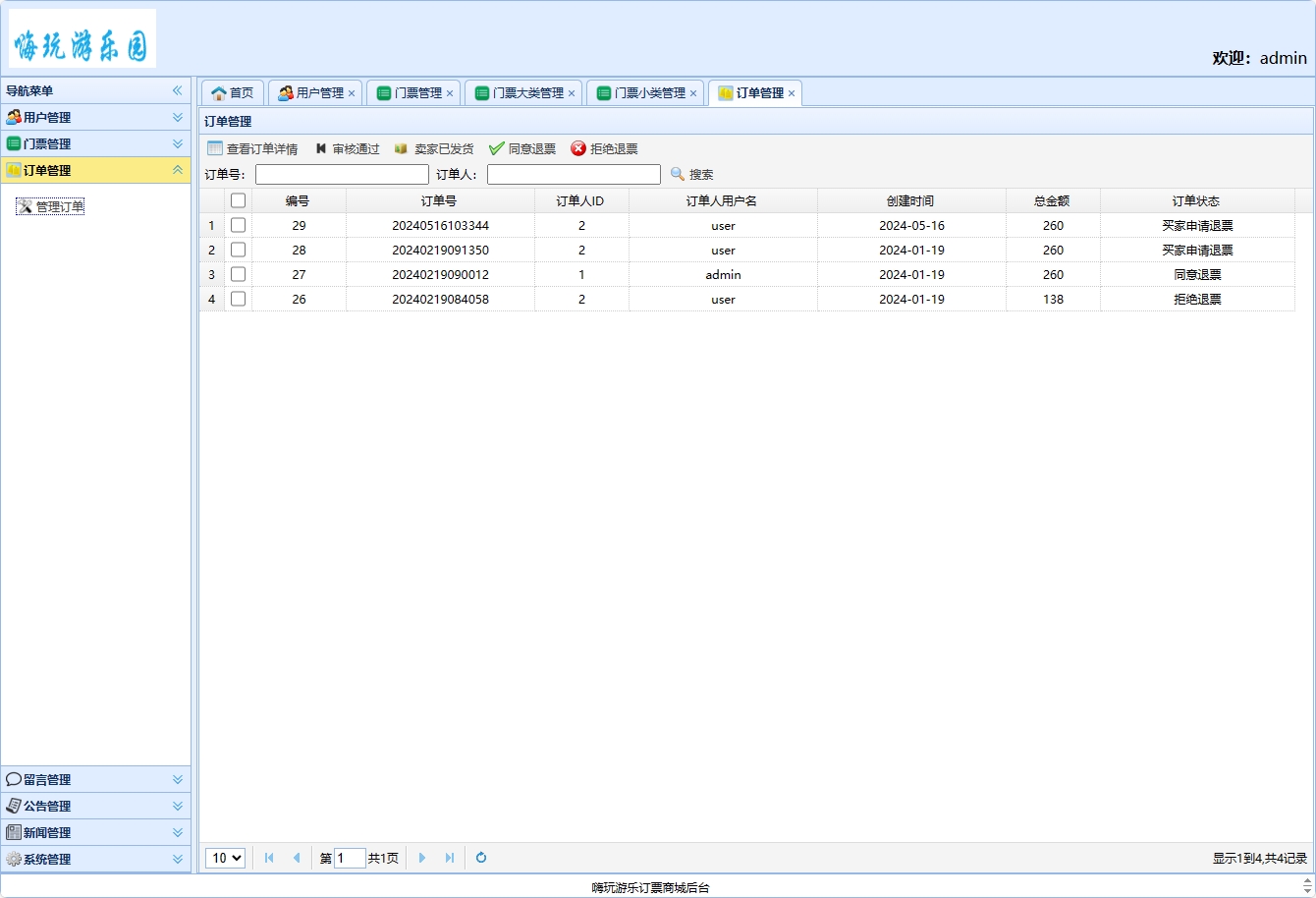Go to the next page arrow
The height and width of the screenshot is (898, 1316).
[x=422, y=858]
